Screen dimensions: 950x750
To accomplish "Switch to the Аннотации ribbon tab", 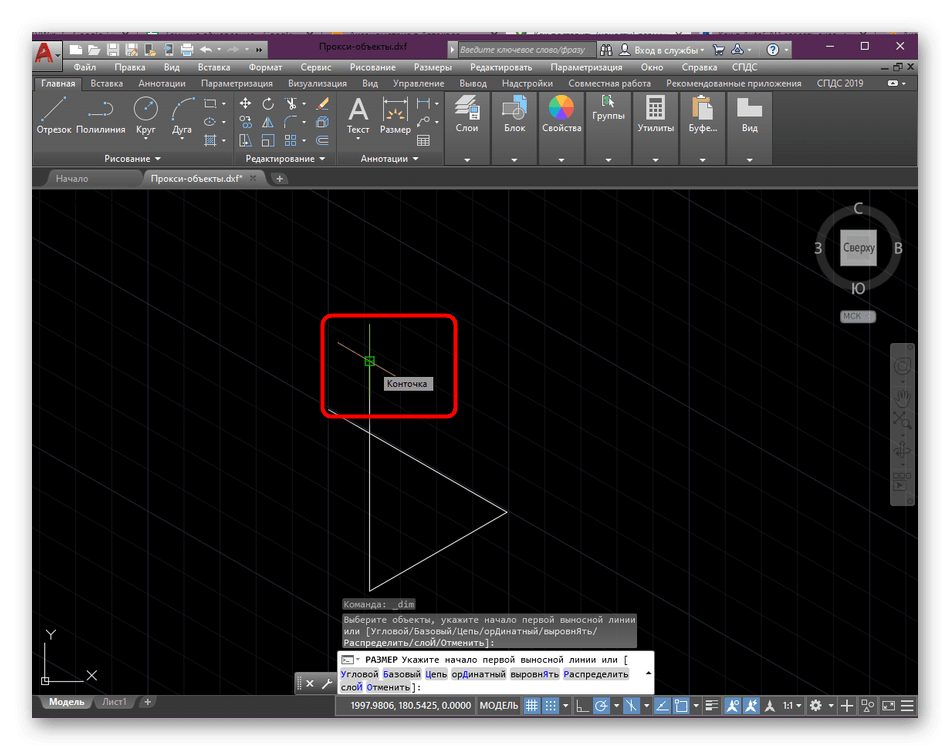I will [162, 84].
